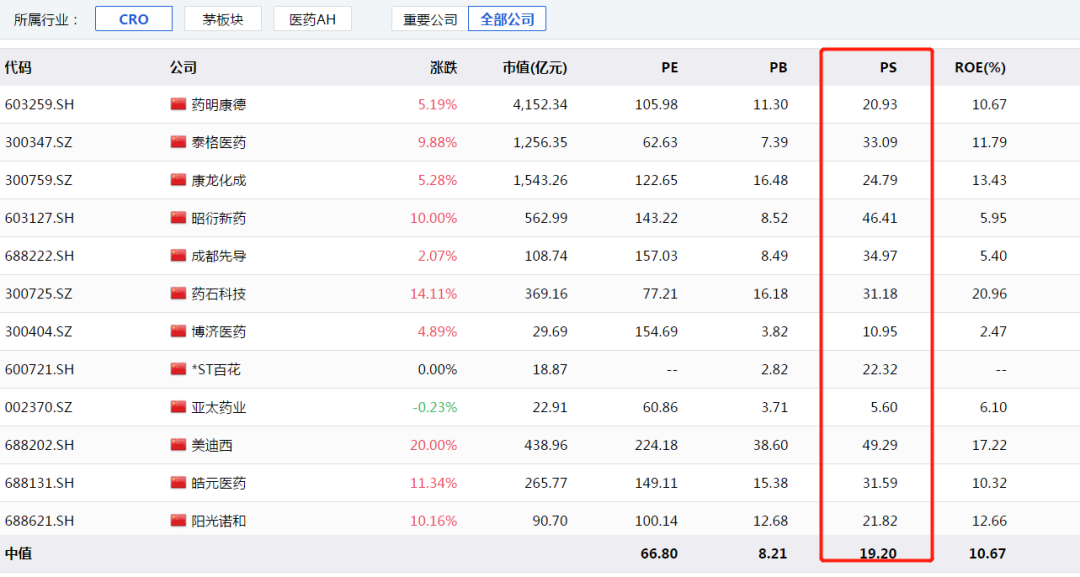Switch to 重要公司 company filter
The image size is (1080, 577).
[x=430, y=19]
